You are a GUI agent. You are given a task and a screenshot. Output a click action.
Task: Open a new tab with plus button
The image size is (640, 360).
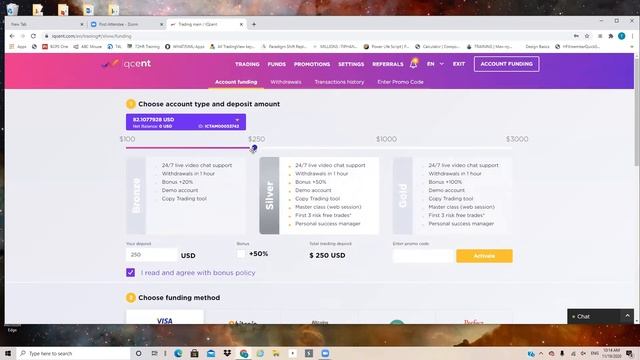point(254,24)
